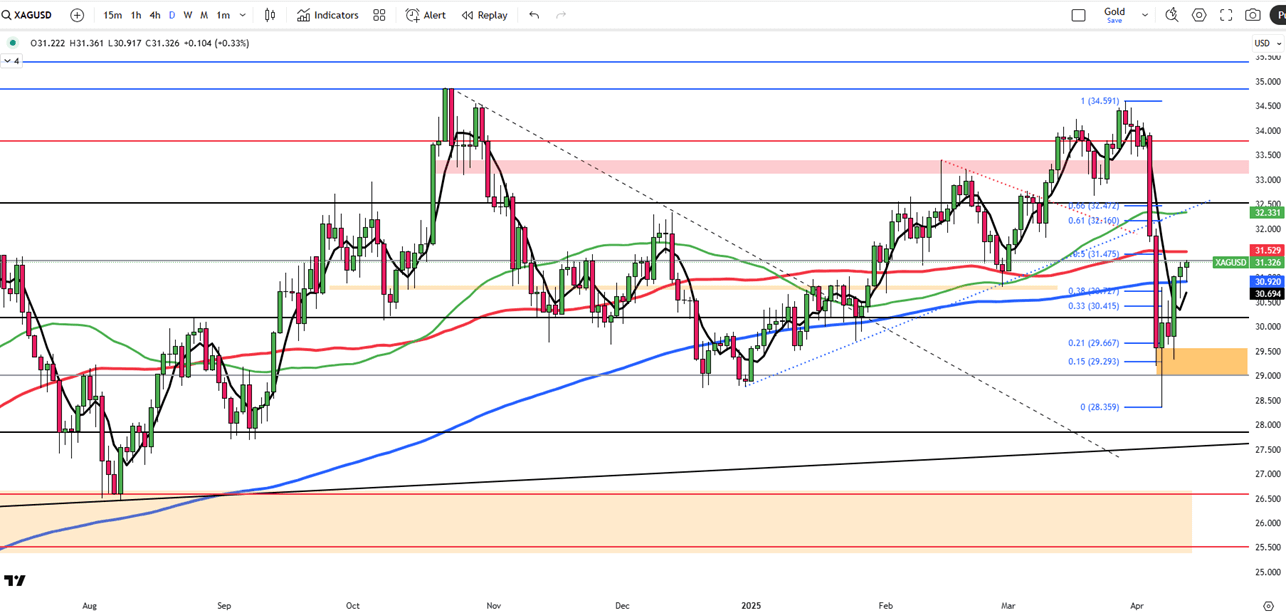The height and width of the screenshot is (613, 1286).
Task: Click the red 31.529 price label
Action: tap(1266, 250)
